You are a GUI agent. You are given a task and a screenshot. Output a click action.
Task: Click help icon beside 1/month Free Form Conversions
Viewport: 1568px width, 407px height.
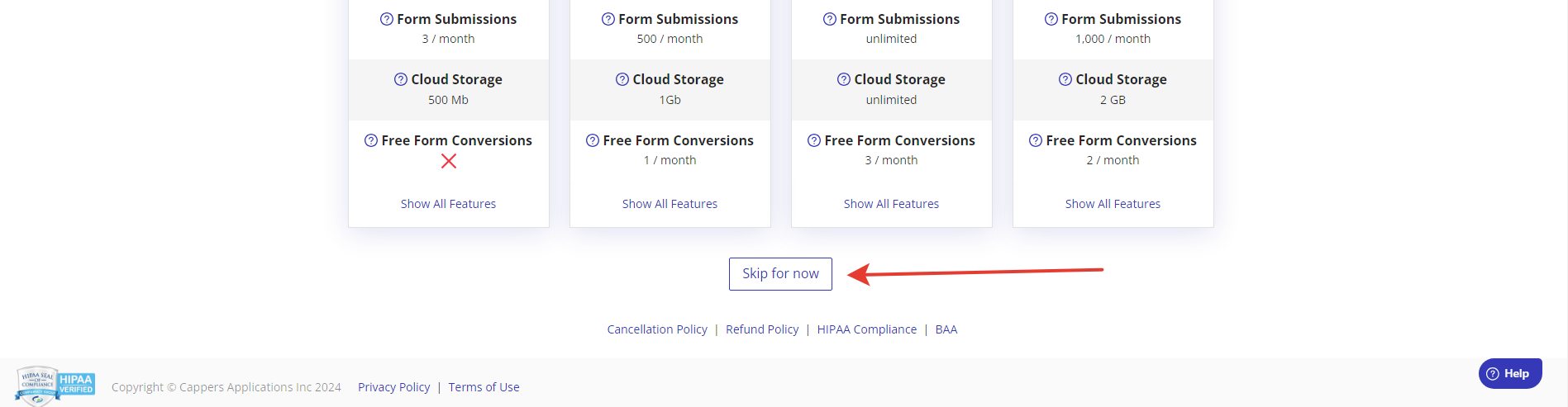pyautogui.click(x=592, y=140)
